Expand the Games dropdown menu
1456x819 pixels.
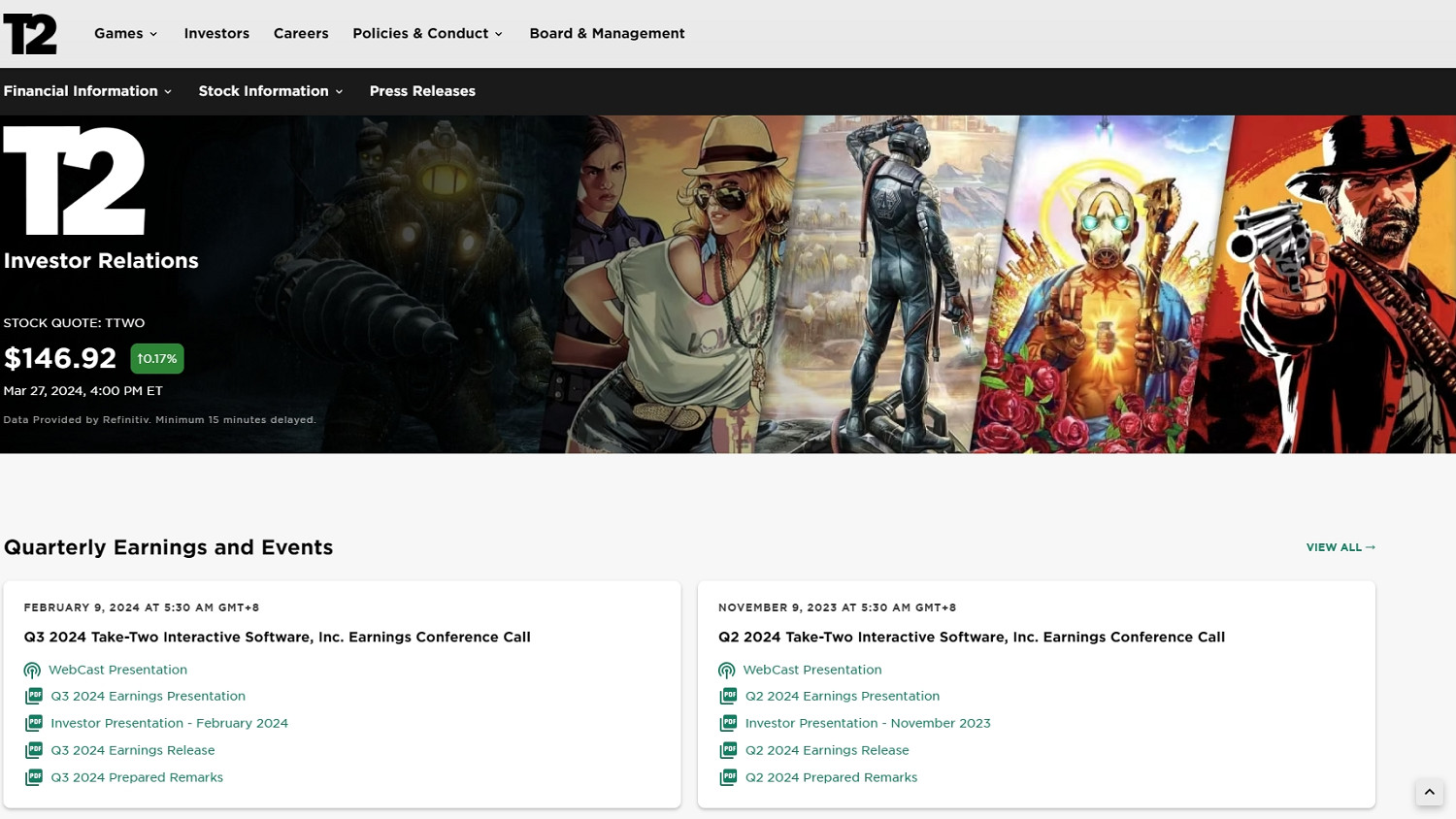[125, 34]
